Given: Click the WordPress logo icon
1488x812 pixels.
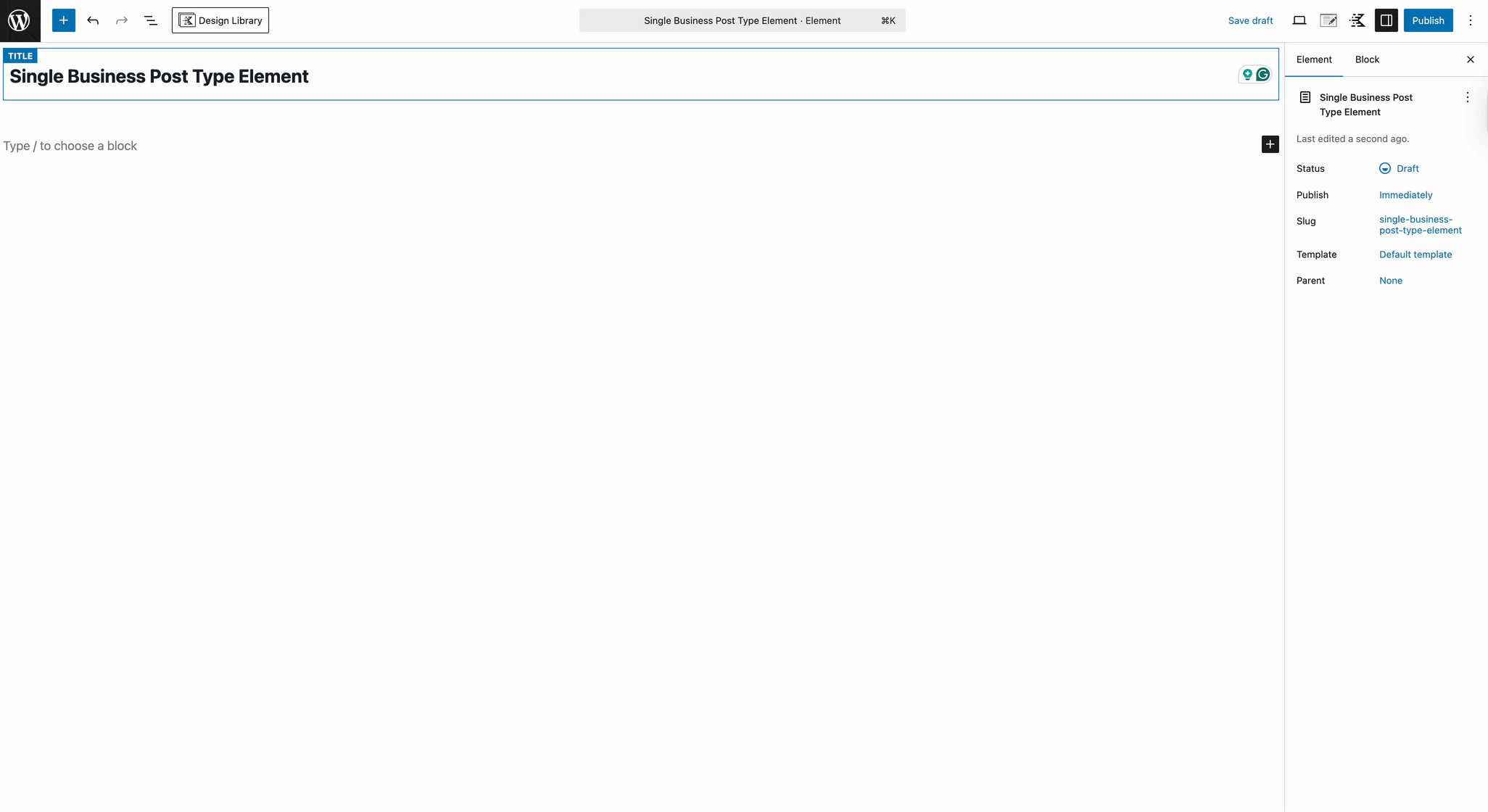Looking at the screenshot, I should point(19,20).
